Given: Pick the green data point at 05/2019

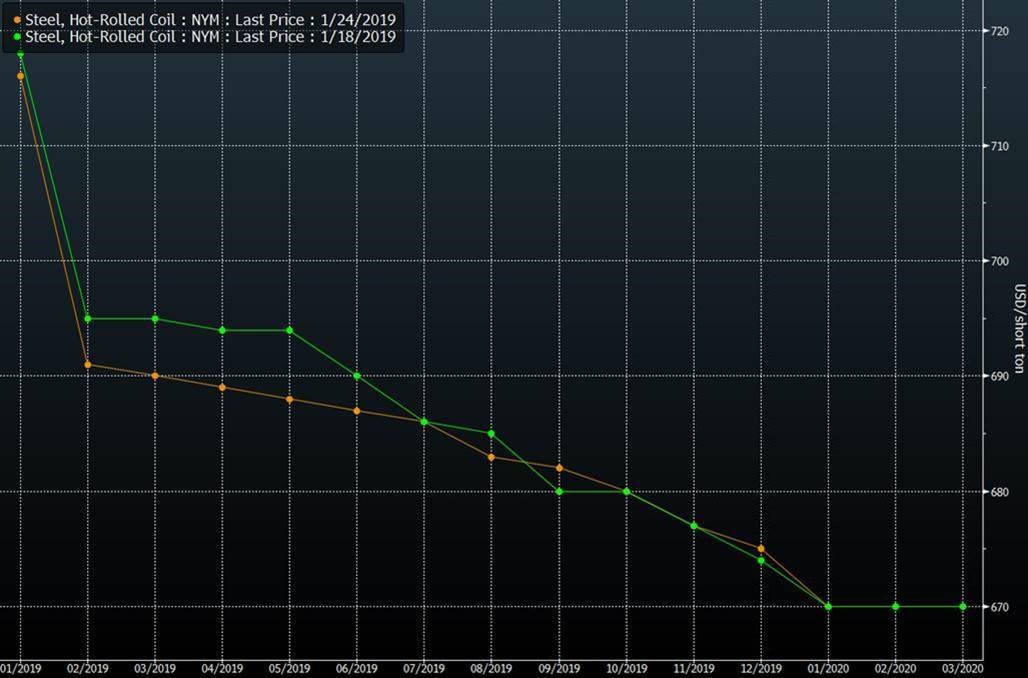Looking at the screenshot, I should pos(289,330).
